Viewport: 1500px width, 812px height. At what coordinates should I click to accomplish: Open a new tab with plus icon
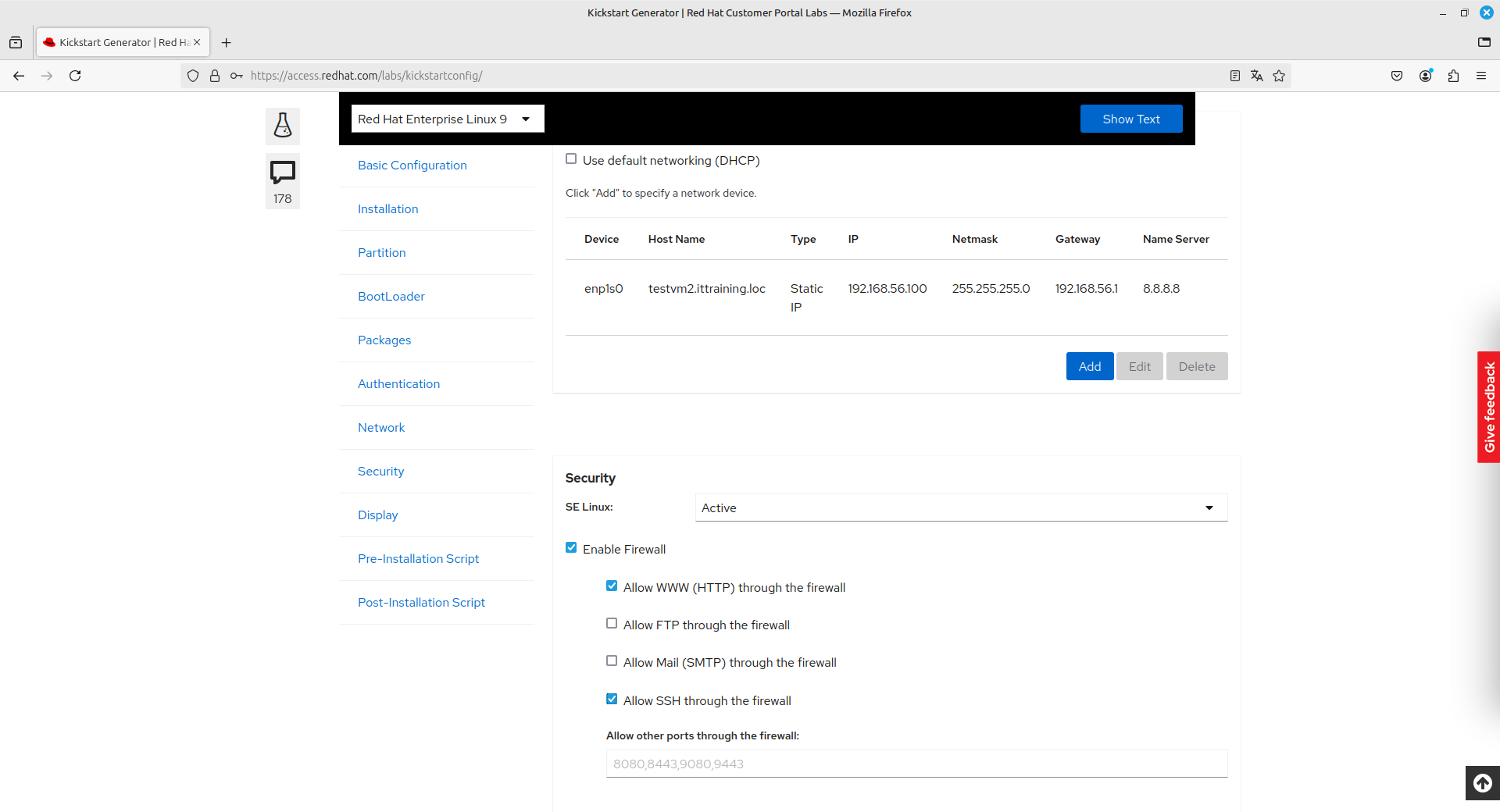pyautogui.click(x=227, y=42)
